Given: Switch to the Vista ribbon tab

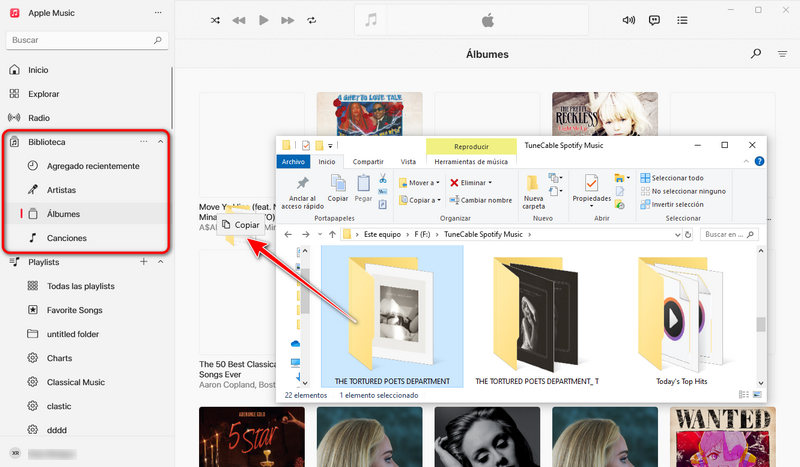Looking at the screenshot, I should [408, 161].
